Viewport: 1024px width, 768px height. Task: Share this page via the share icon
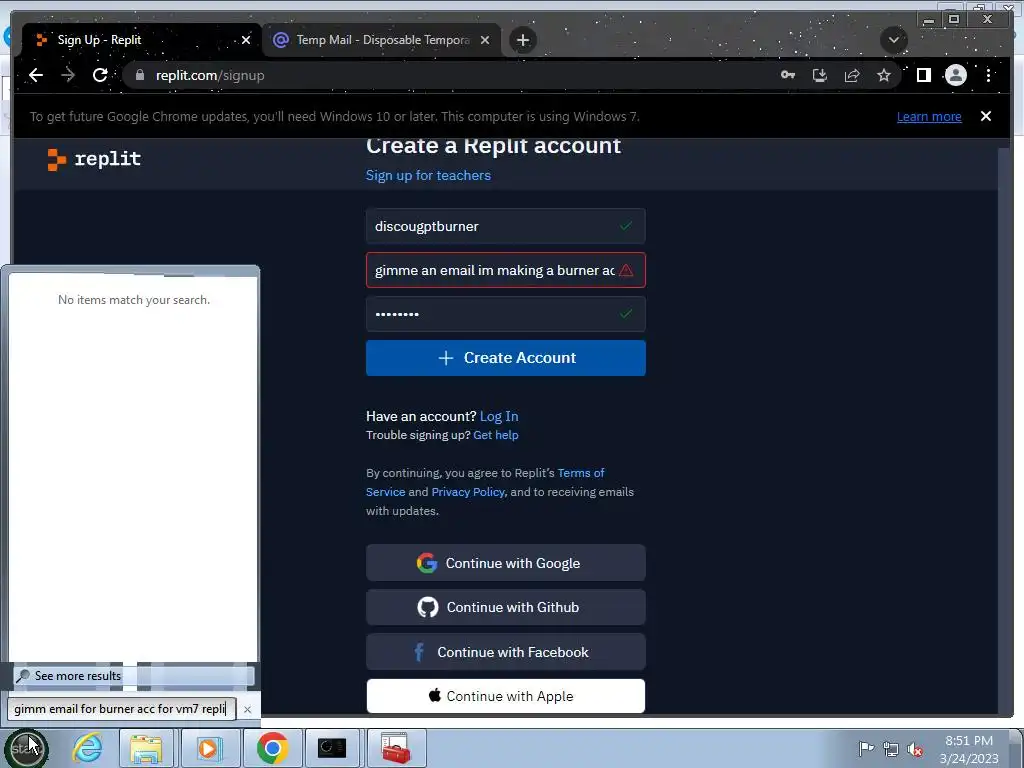pos(852,75)
